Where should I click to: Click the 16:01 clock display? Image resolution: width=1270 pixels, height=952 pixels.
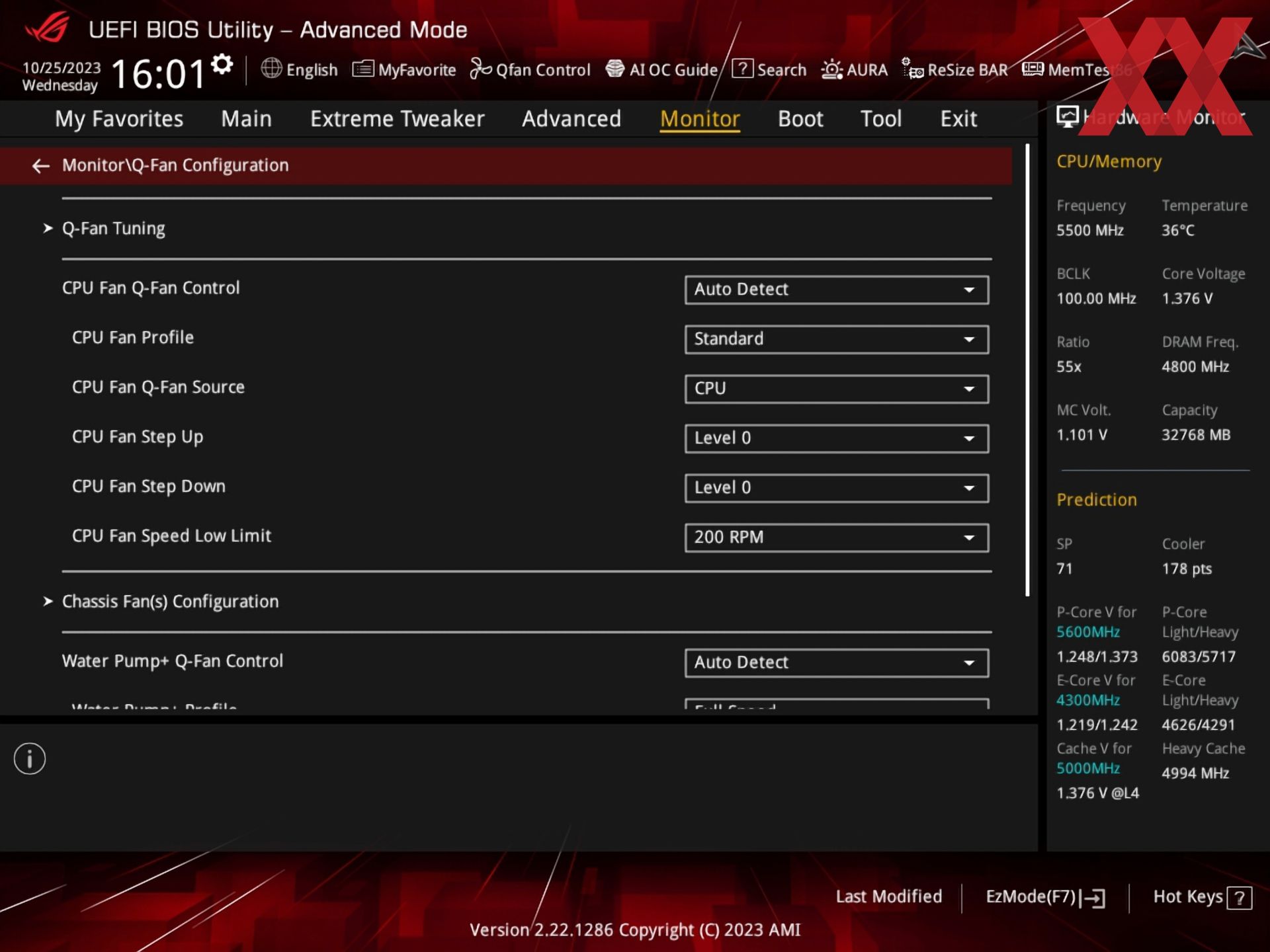point(159,73)
